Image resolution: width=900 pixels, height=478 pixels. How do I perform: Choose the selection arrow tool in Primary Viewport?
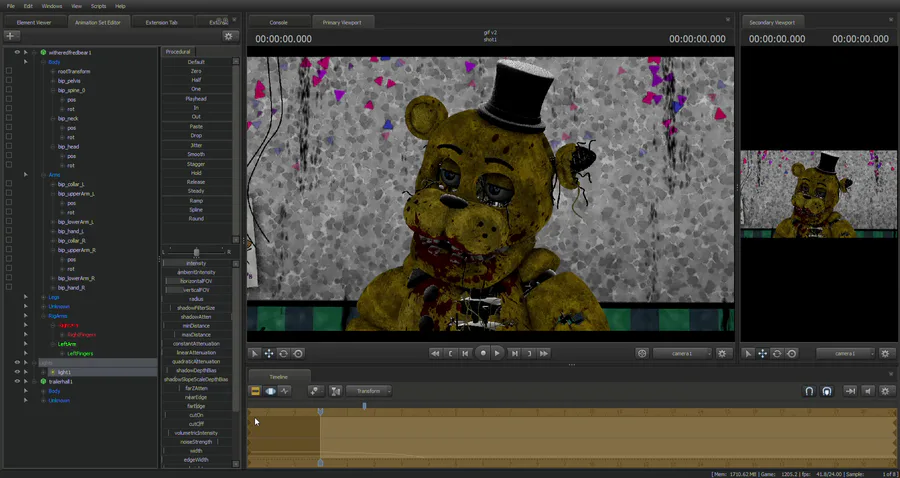point(254,353)
